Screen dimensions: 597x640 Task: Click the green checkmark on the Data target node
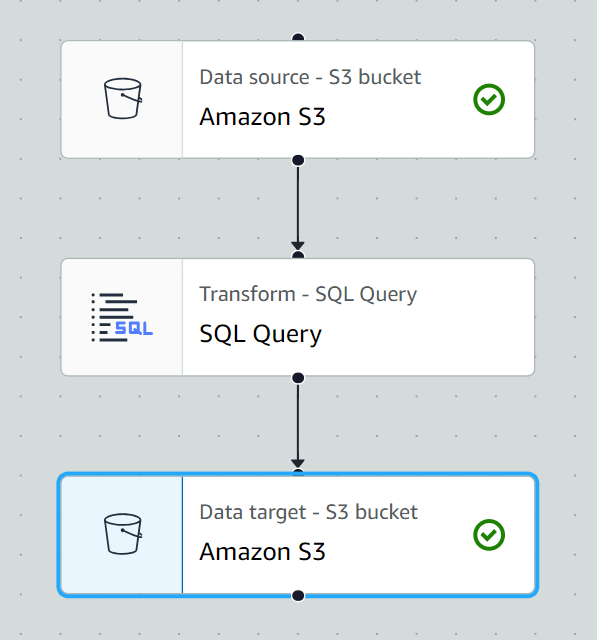point(489,535)
